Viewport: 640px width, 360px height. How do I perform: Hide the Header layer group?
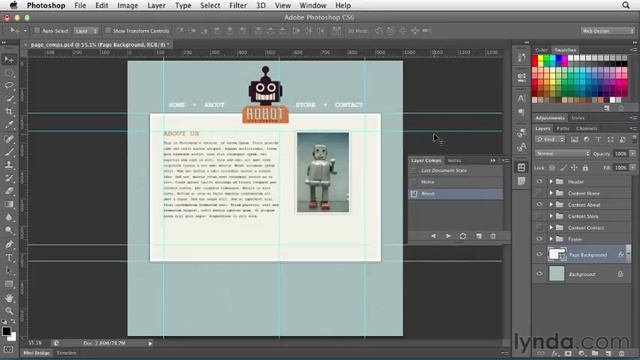pos(540,181)
